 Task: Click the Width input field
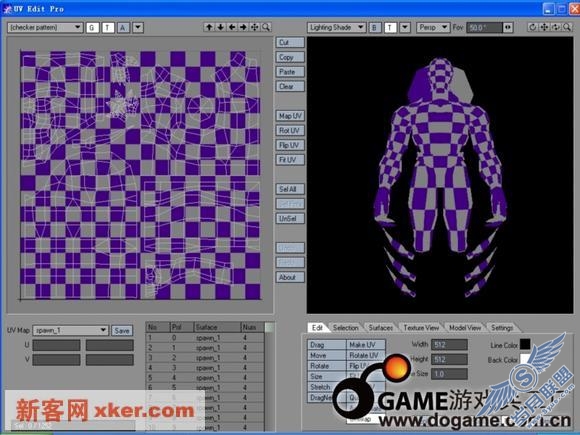tap(449, 345)
